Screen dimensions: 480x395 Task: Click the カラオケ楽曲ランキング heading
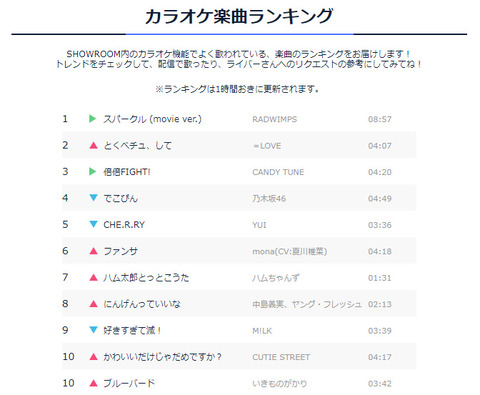coord(239,16)
